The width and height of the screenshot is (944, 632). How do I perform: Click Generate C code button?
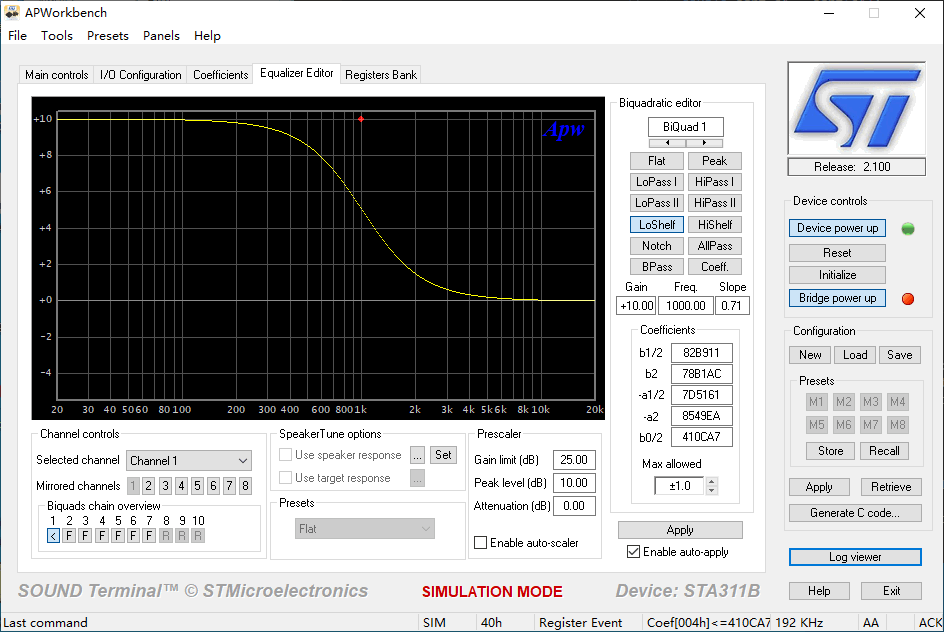(x=855, y=513)
